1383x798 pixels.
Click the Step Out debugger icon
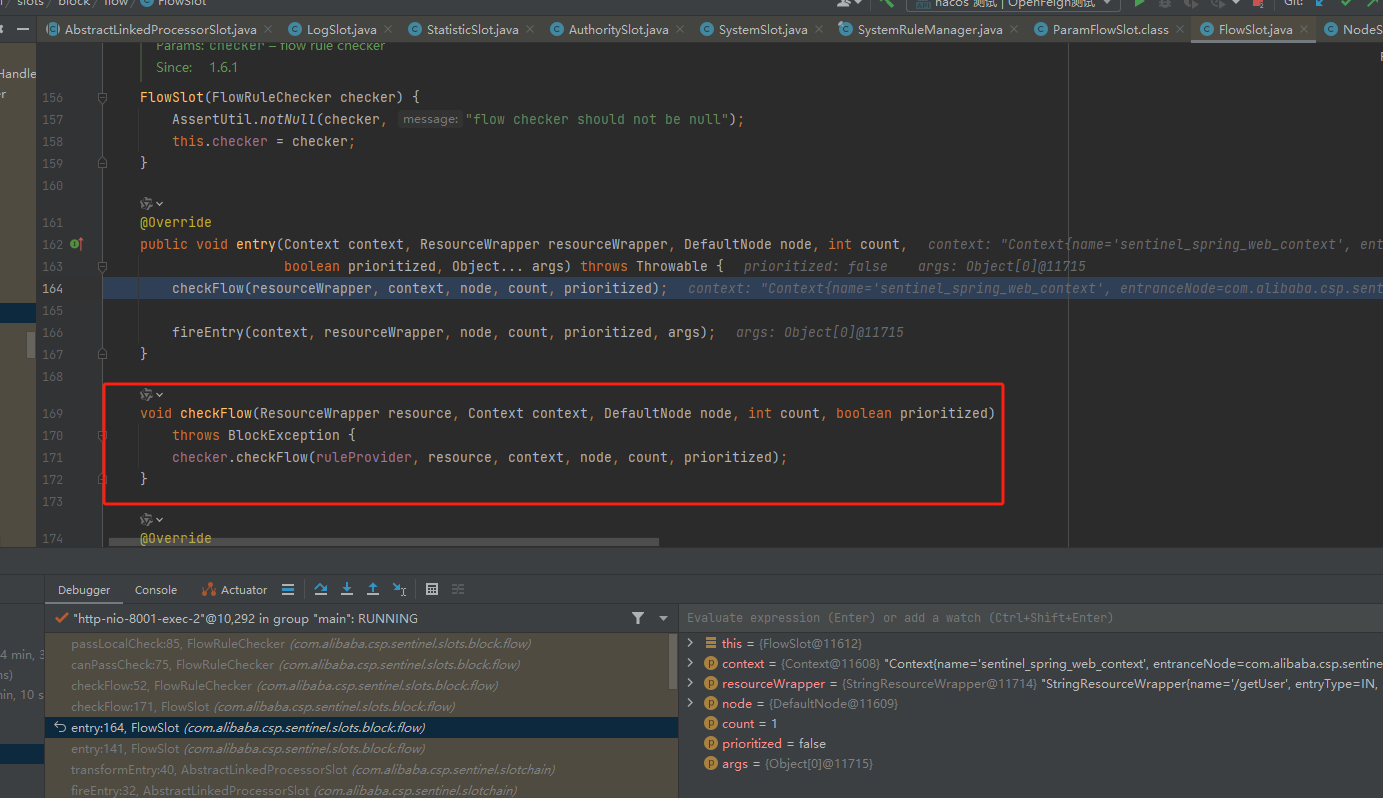373,589
